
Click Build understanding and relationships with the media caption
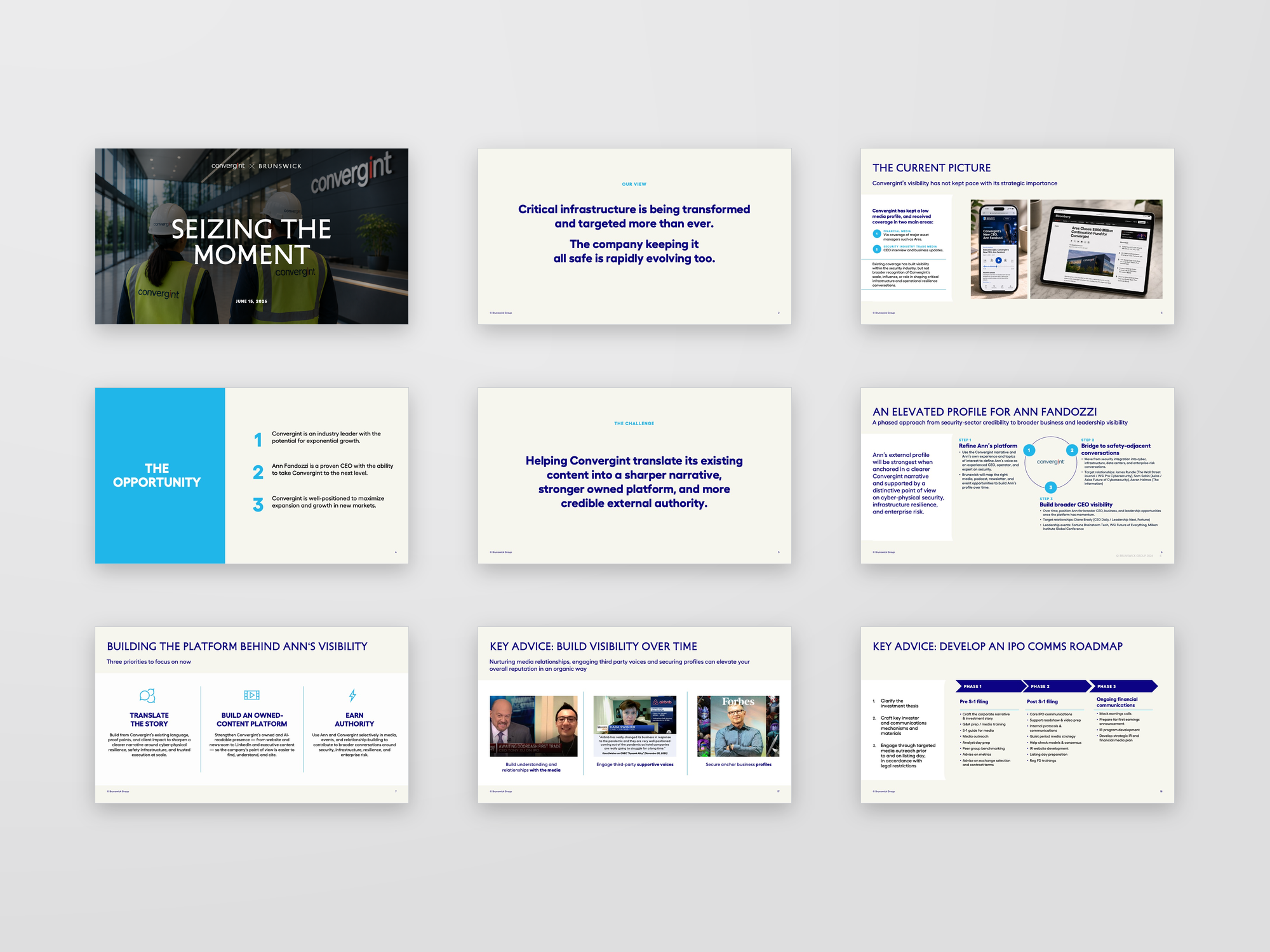pos(531,767)
